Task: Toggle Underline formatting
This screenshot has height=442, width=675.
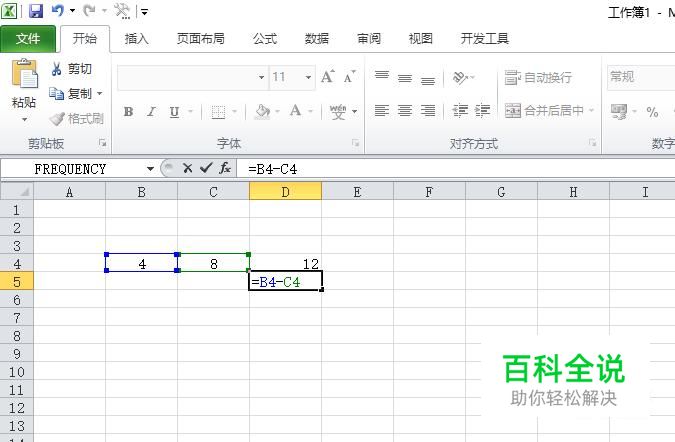Action: 174,112
